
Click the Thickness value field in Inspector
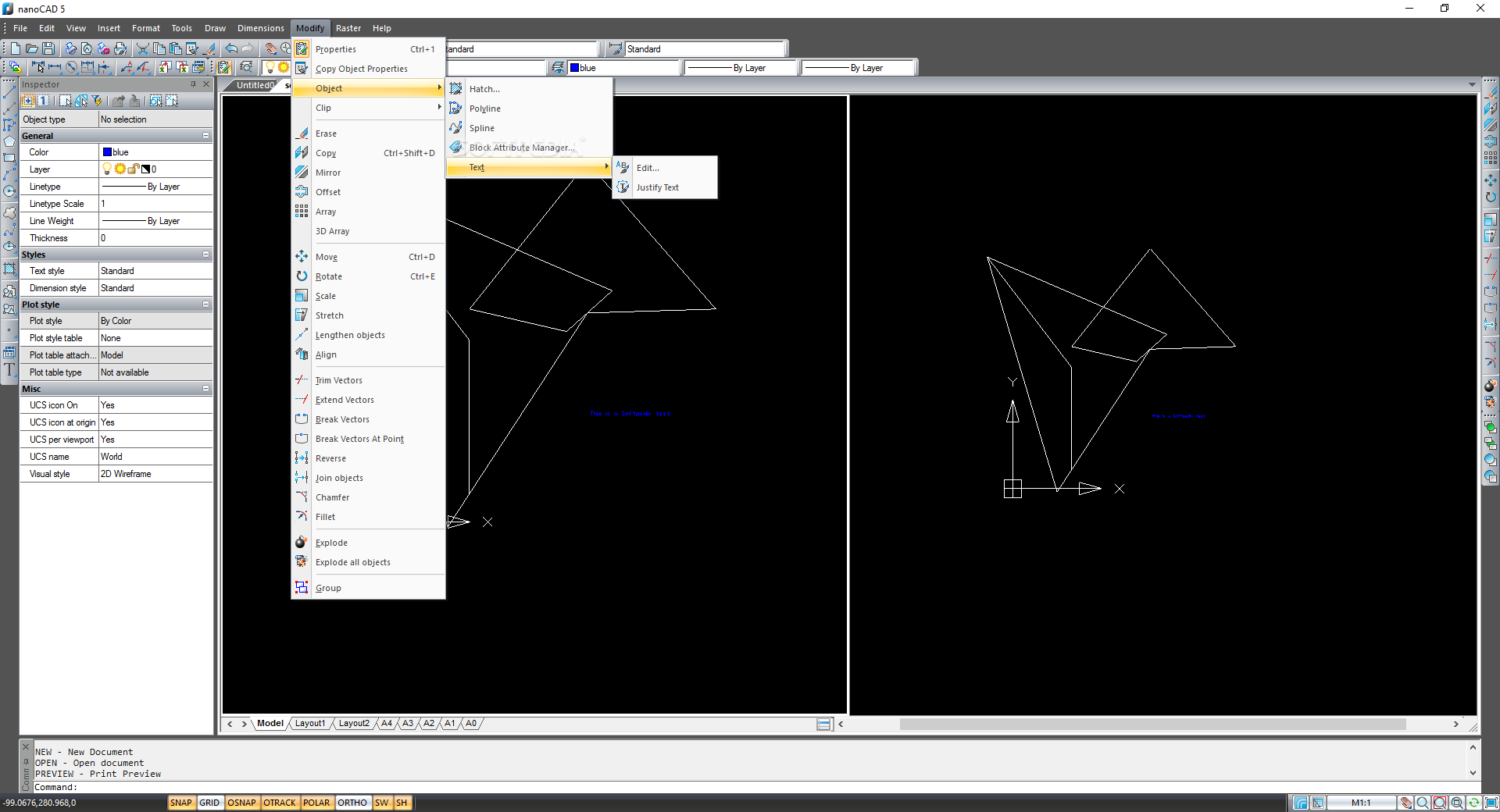[x=155, y=238]
